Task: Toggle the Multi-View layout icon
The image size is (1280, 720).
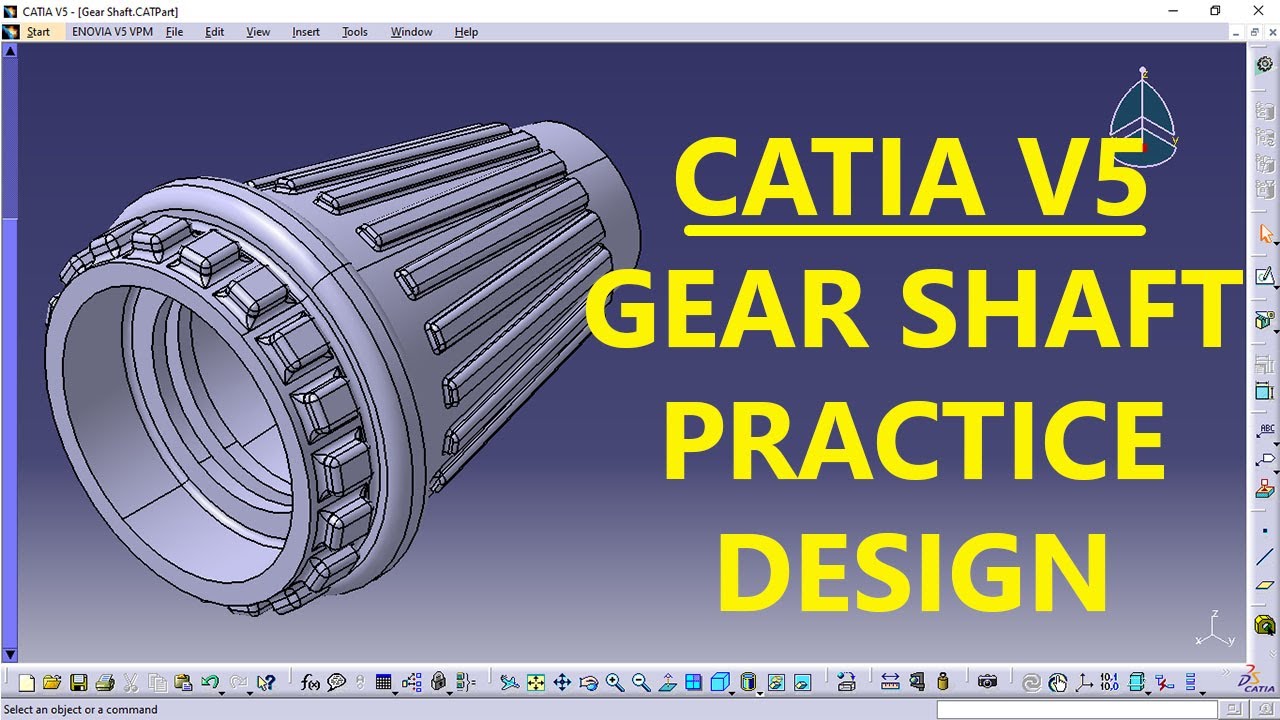Action: tap(693, 683)
